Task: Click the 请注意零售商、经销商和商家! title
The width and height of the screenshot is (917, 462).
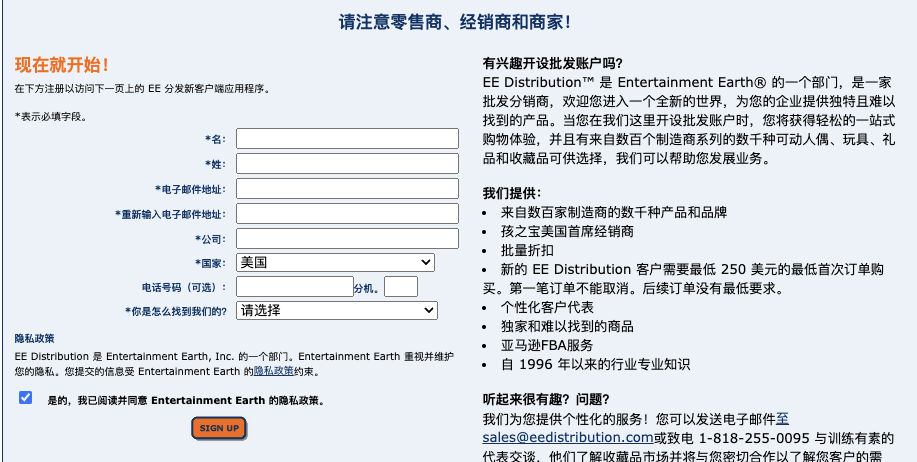Action: tap(455, 23)
